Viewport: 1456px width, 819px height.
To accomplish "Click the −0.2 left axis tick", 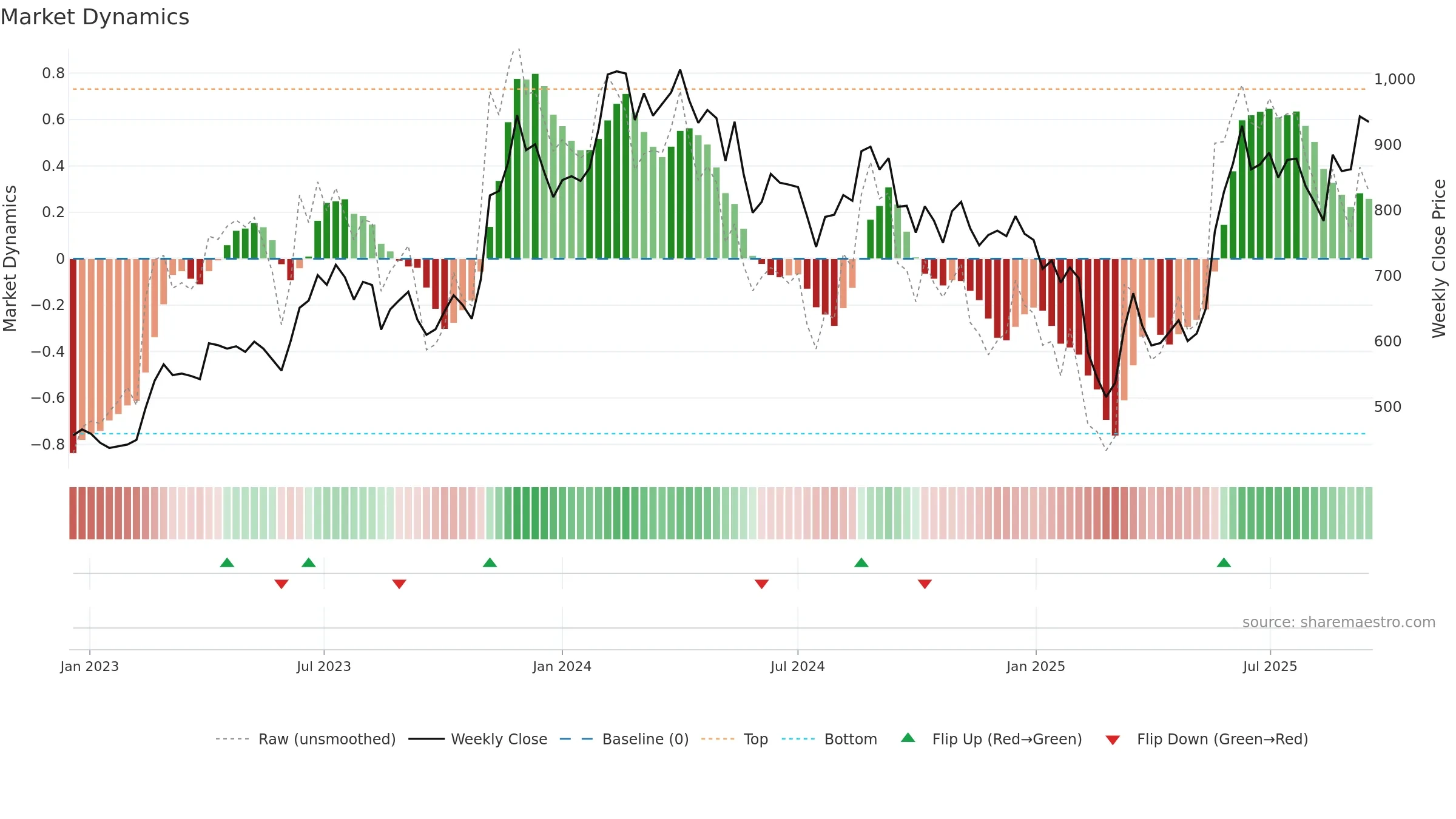I will [x=48, y=305].
